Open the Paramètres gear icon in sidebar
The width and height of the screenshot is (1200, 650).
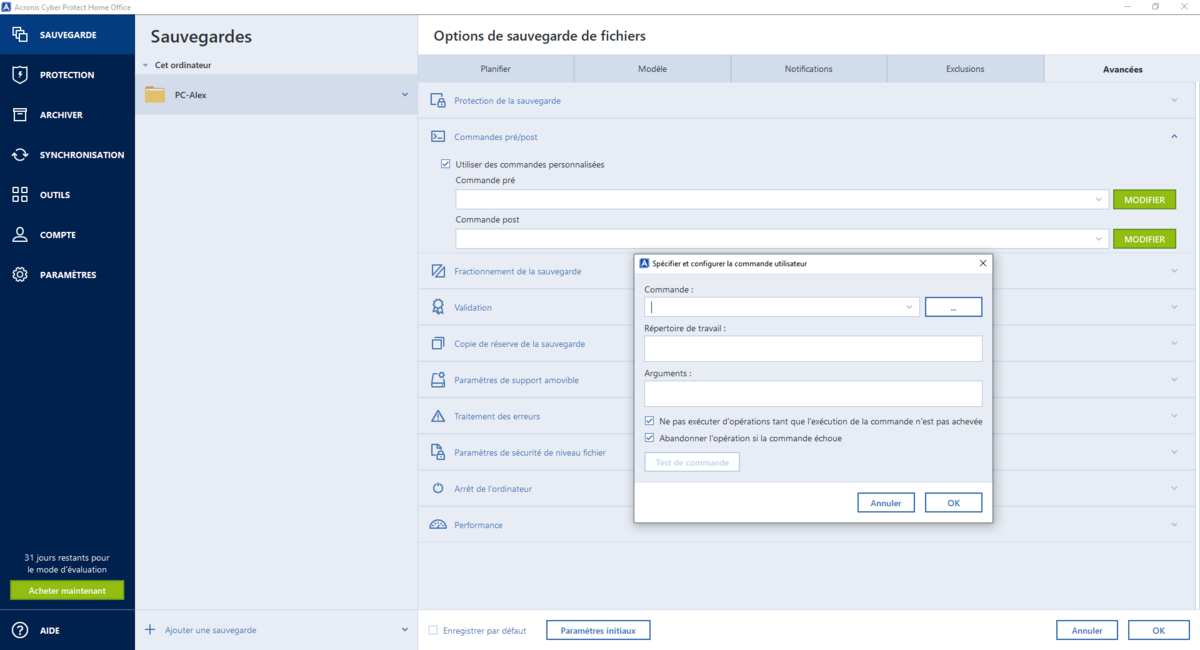click(x=20, y=275)
